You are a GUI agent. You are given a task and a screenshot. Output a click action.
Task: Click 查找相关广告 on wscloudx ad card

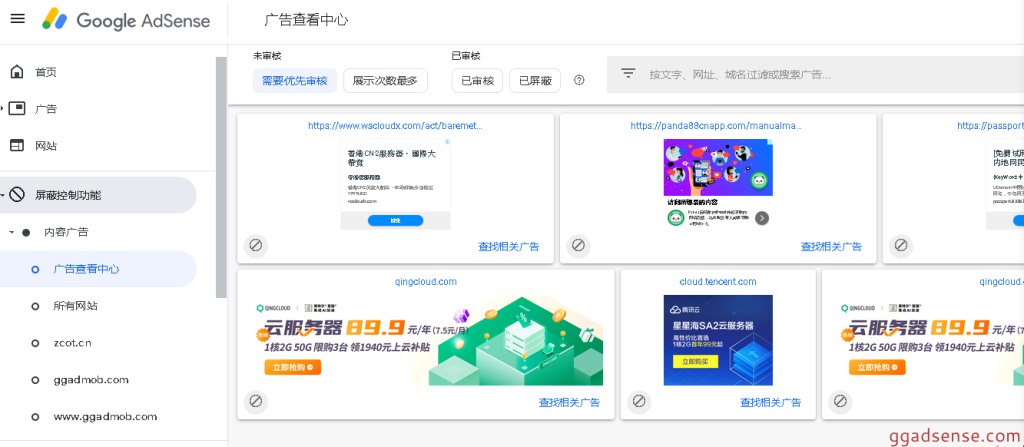pos(509,246)
